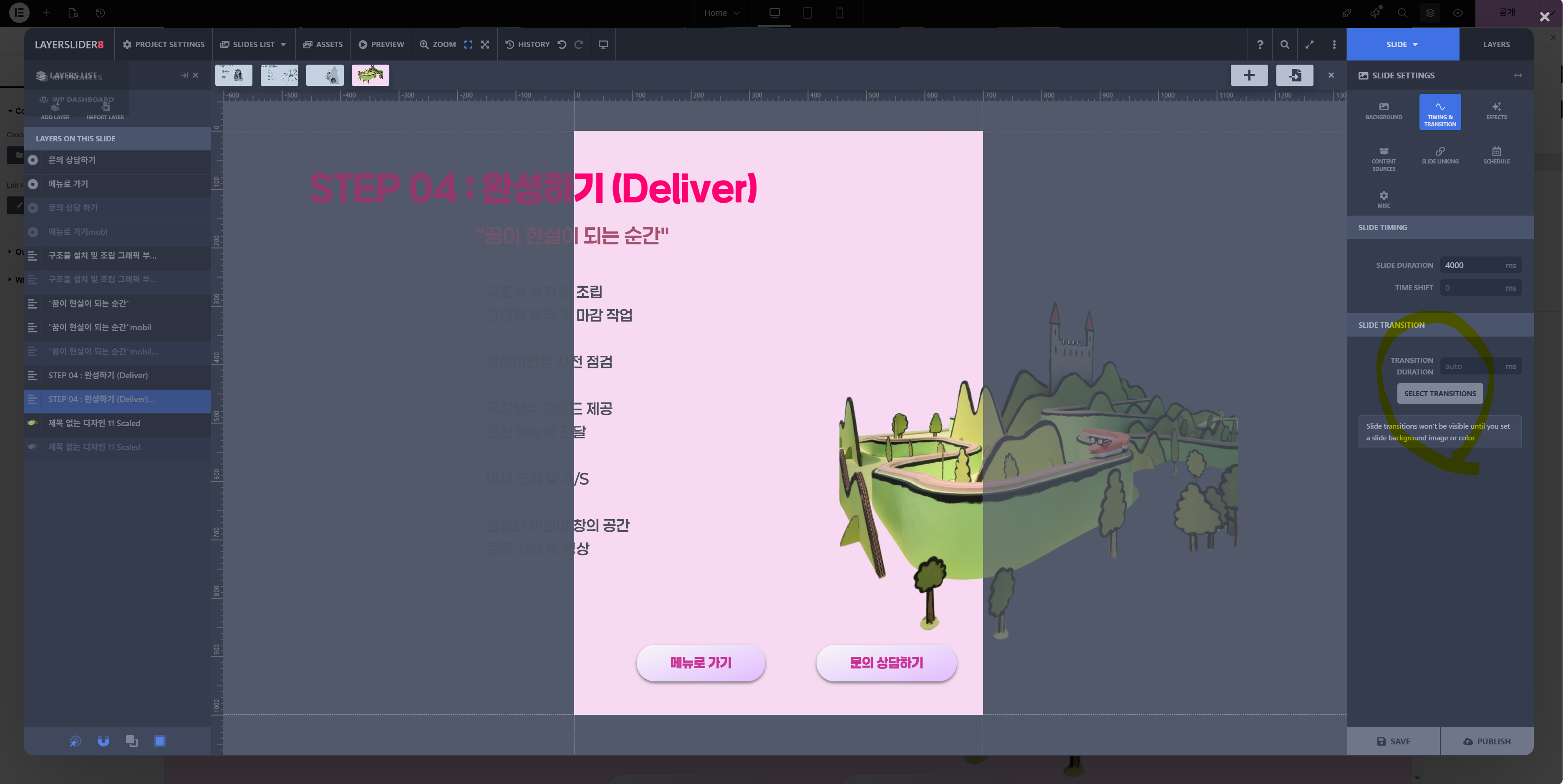Open the Slide tab dropdown arrow
The height and width of the screenshot is (784, 1563).
(1415, 44)
